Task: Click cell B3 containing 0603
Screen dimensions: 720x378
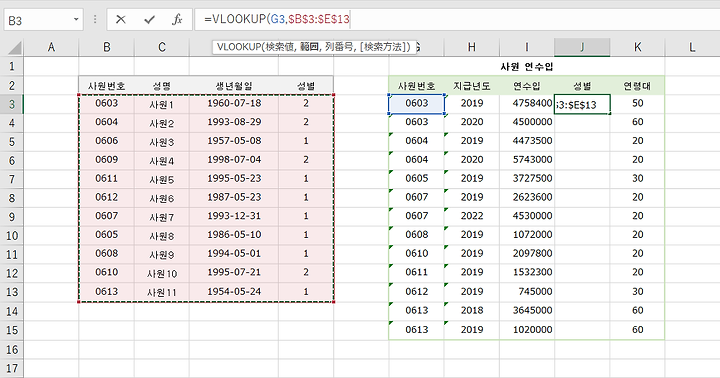Action: pyautogui.click(x=107, y=104)
